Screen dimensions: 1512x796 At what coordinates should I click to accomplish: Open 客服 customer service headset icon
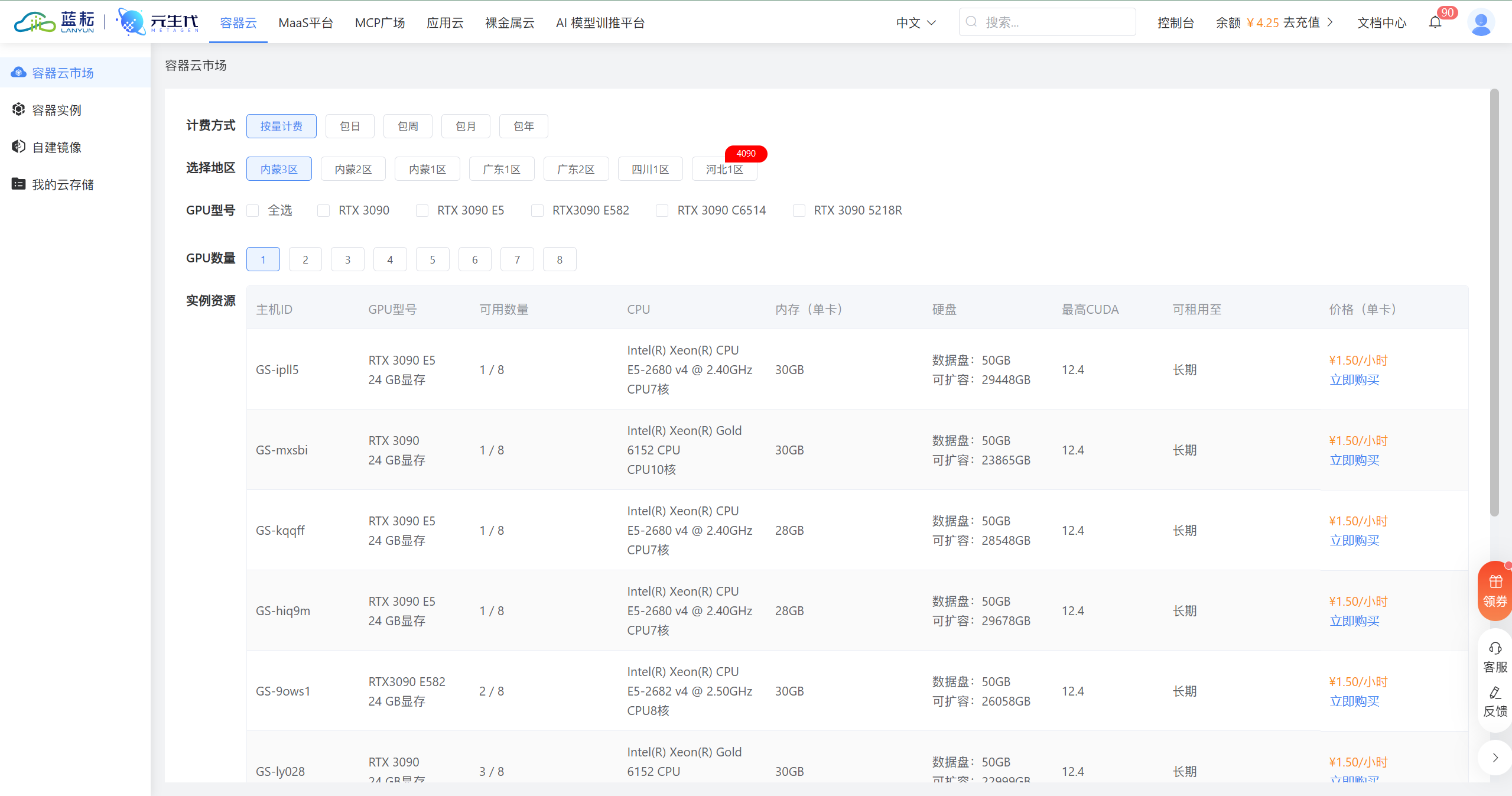coord(1495,649)
